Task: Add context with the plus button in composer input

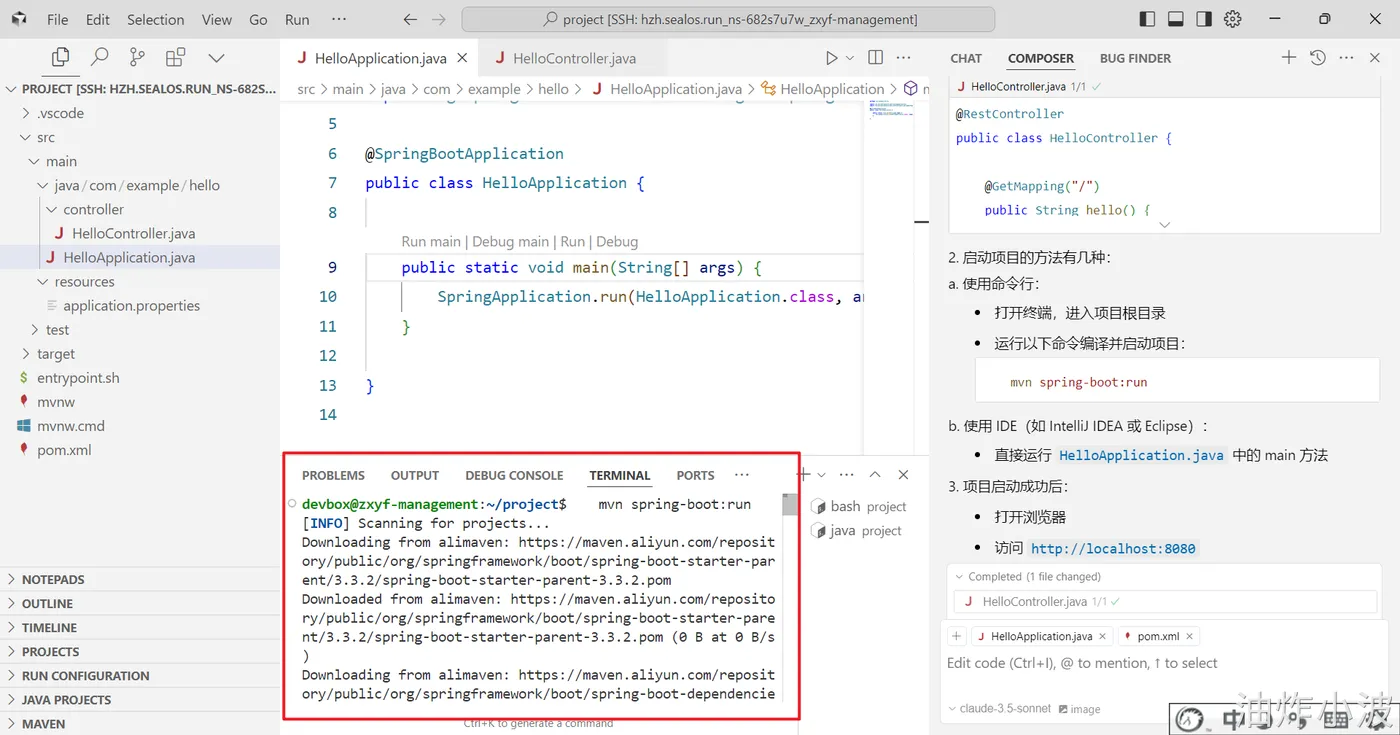Action: pyautogui.click(x=957, y=636)
